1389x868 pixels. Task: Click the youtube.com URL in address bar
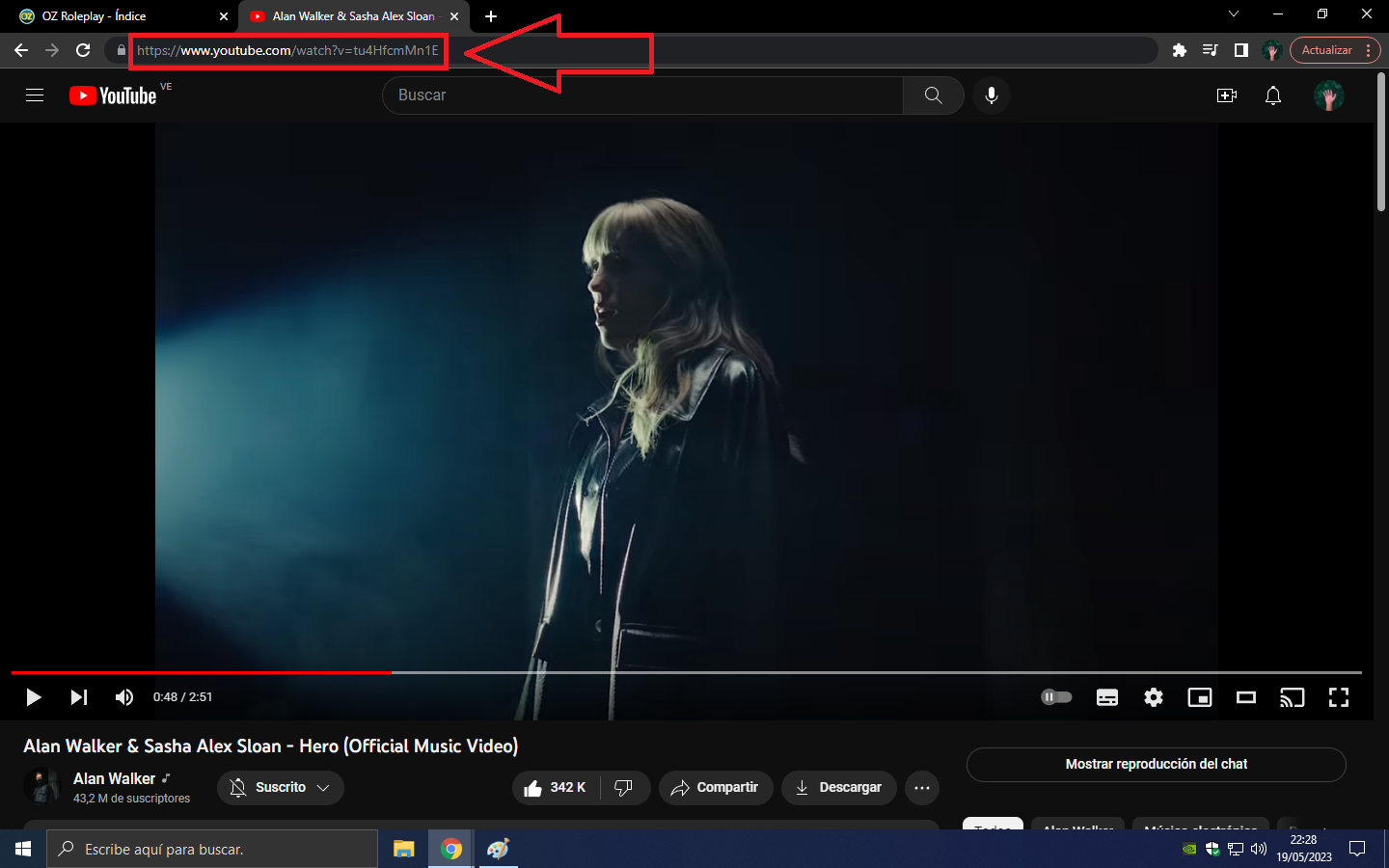[x=287, y=50]
